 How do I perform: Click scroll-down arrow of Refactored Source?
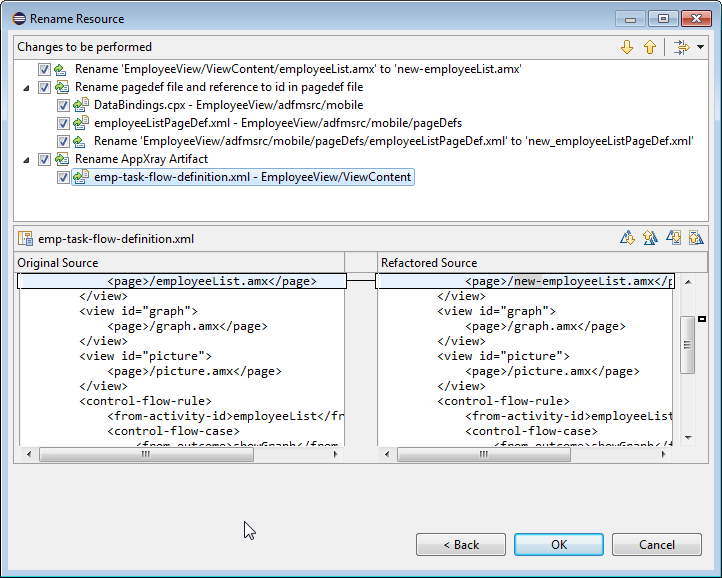click(x=688, y=438)
